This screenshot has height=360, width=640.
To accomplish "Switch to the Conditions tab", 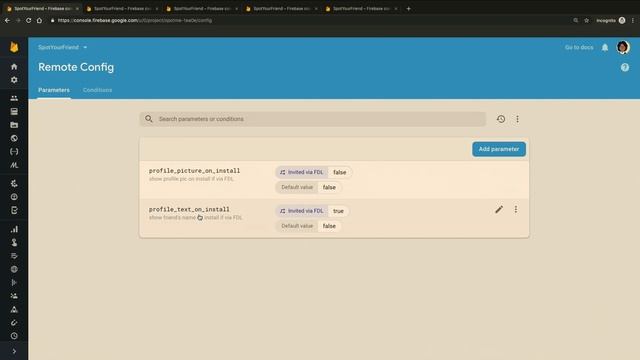I will click(x=97, y=90).
